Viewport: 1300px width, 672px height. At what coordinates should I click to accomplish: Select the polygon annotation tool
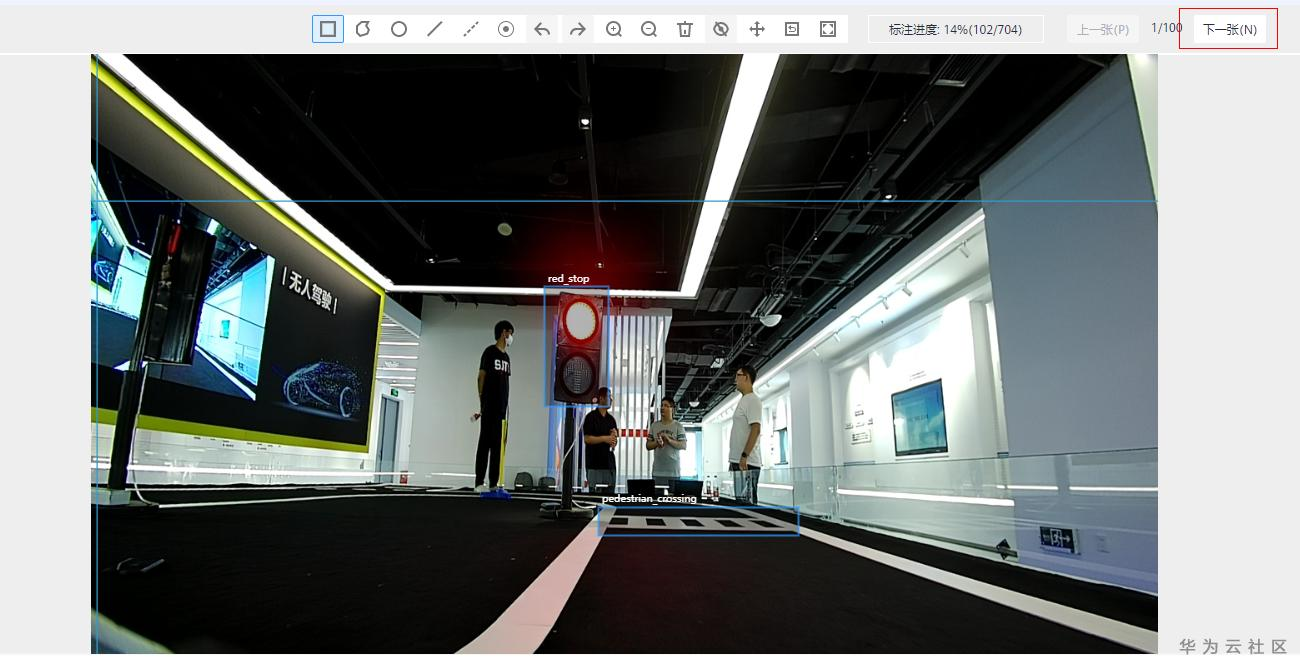tap(363, 29)
